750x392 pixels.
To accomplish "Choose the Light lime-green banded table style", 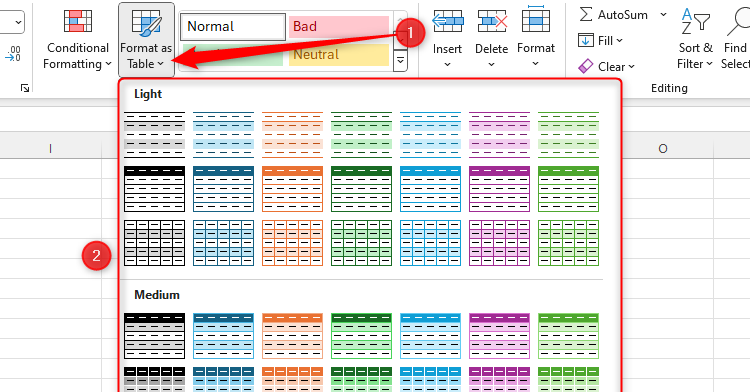I will 568,135.
